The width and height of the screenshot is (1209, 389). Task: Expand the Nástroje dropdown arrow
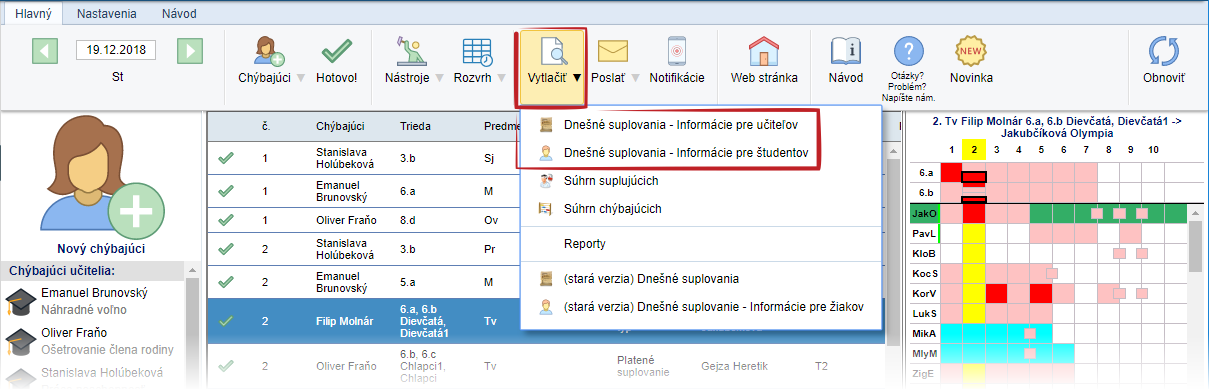click(x=439, y=77)
